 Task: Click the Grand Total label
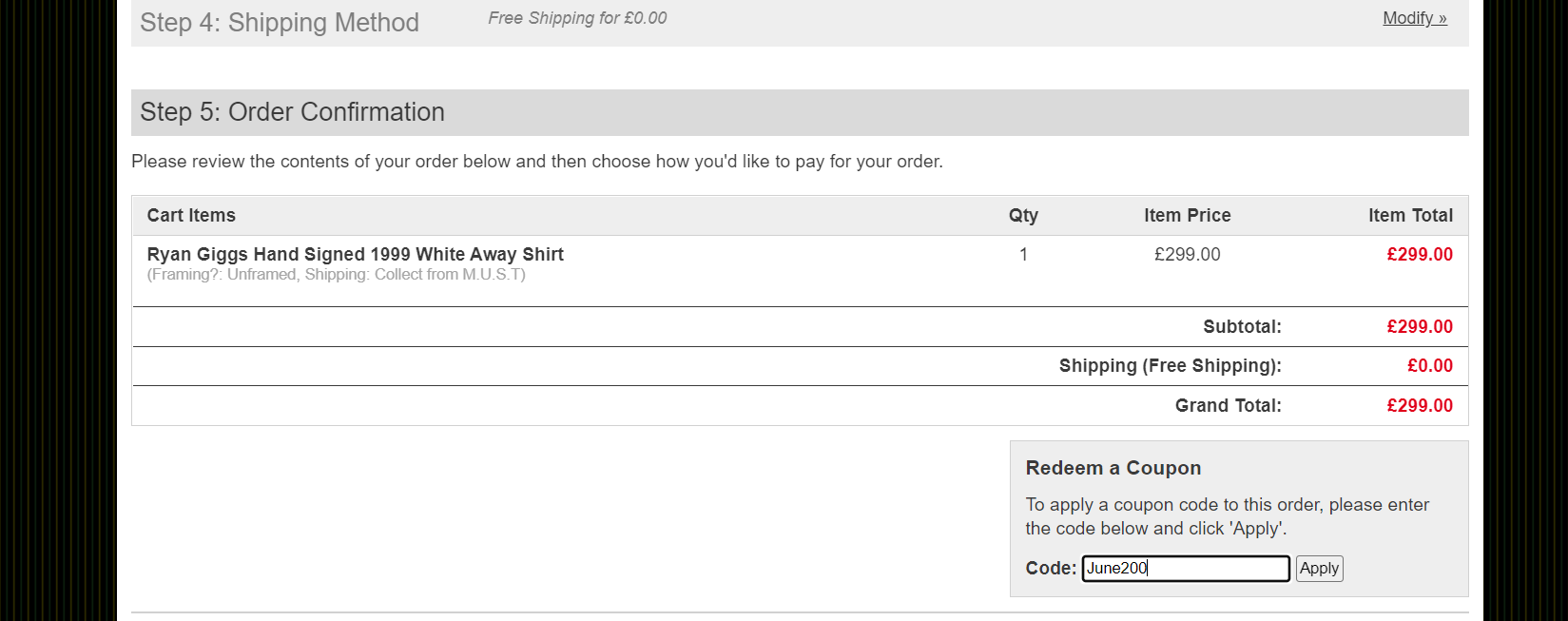pyautogui.click(x=1228, y=406)
